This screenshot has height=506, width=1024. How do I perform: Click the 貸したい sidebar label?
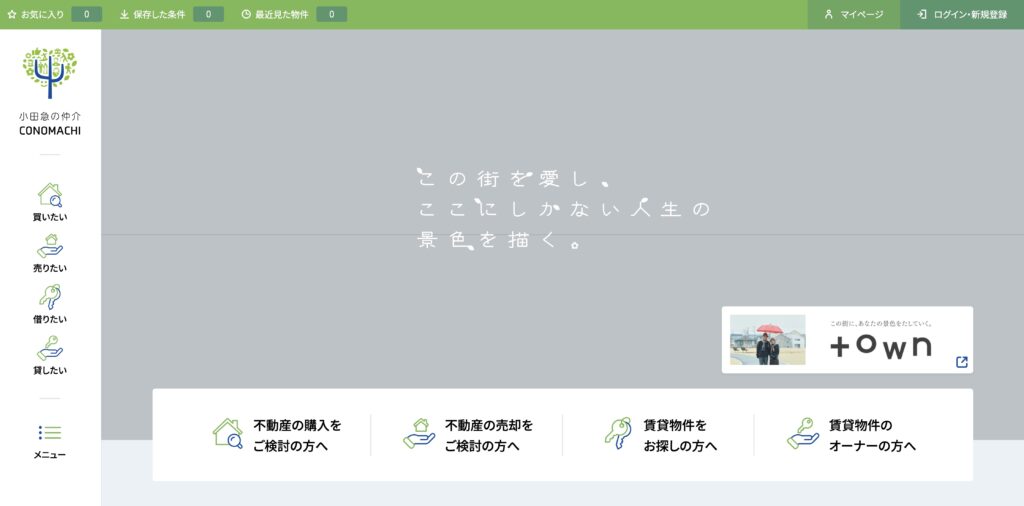pos(50,370)
